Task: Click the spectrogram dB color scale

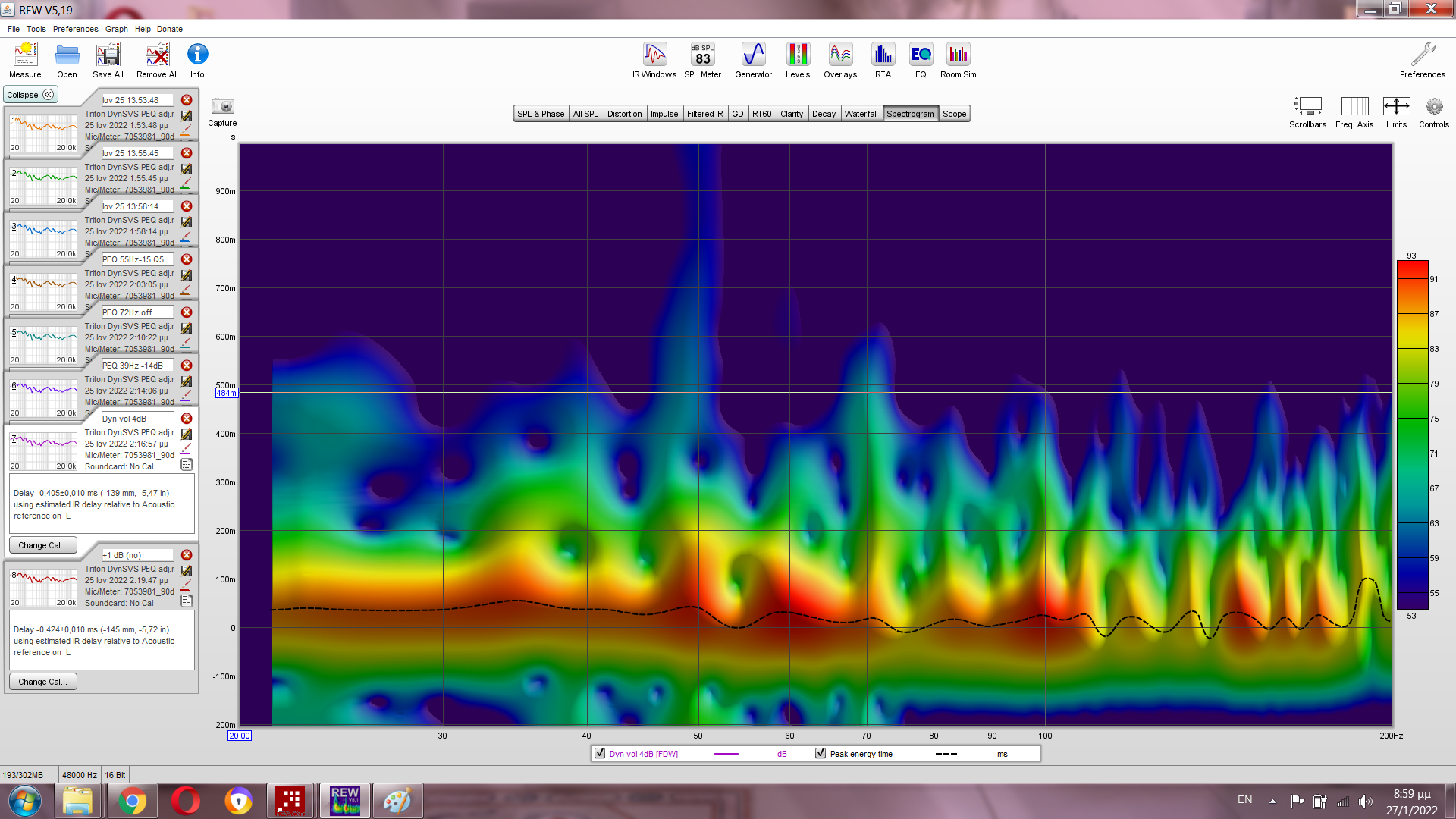Action: coord(1412,435)
